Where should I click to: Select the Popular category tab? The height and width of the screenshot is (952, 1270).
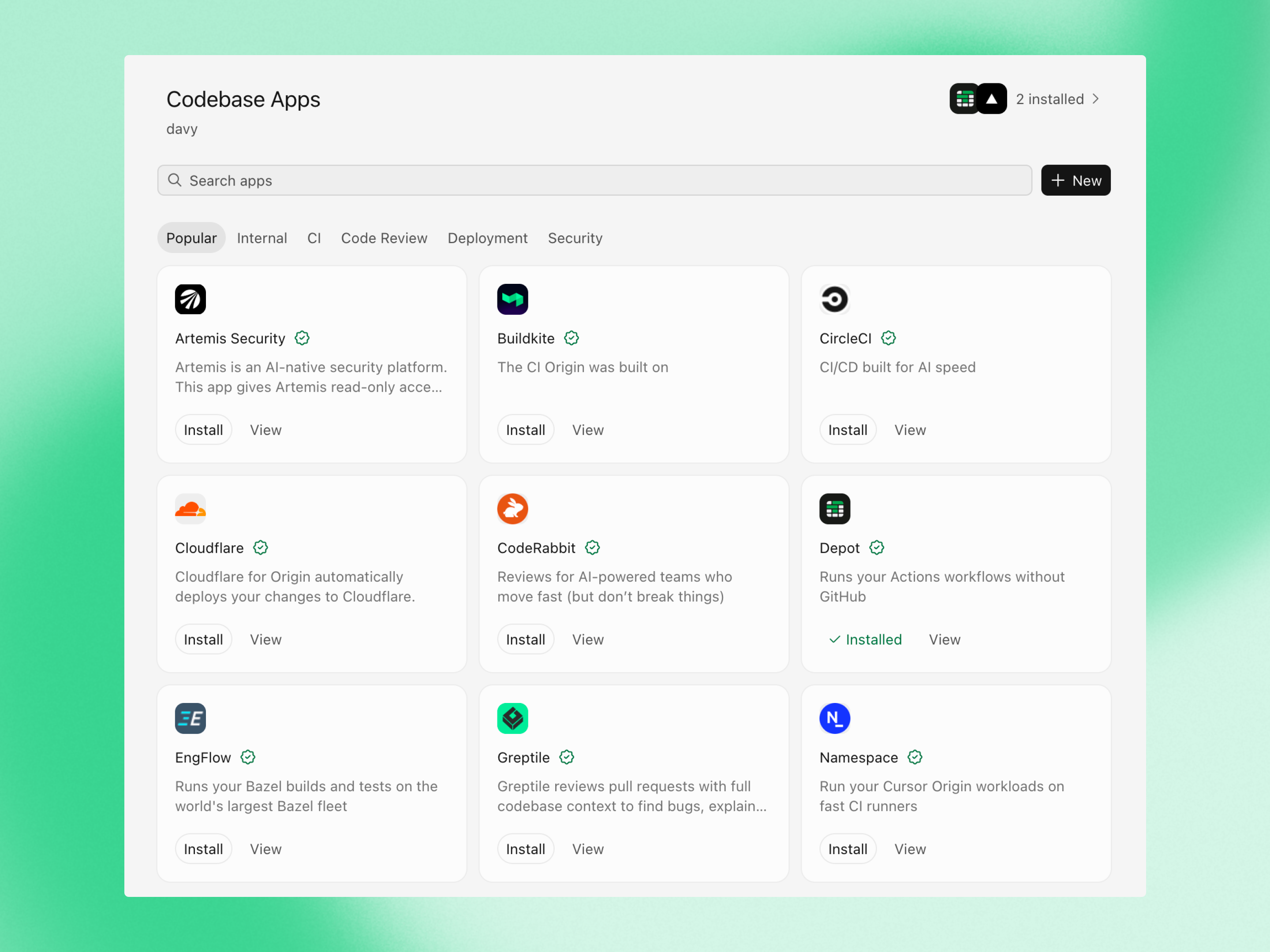tap(191, 238)
